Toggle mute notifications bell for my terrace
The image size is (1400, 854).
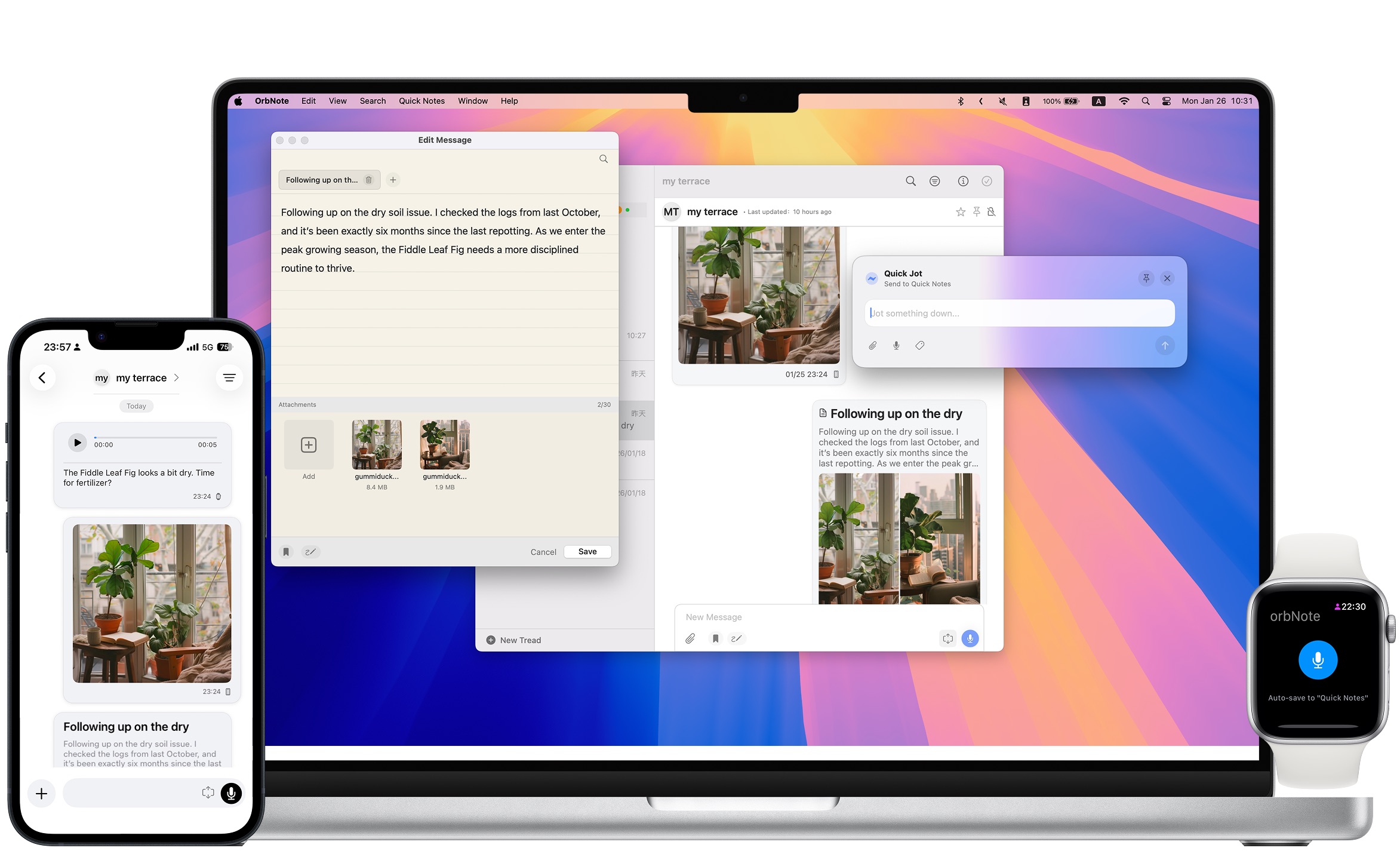pos(991,212)
